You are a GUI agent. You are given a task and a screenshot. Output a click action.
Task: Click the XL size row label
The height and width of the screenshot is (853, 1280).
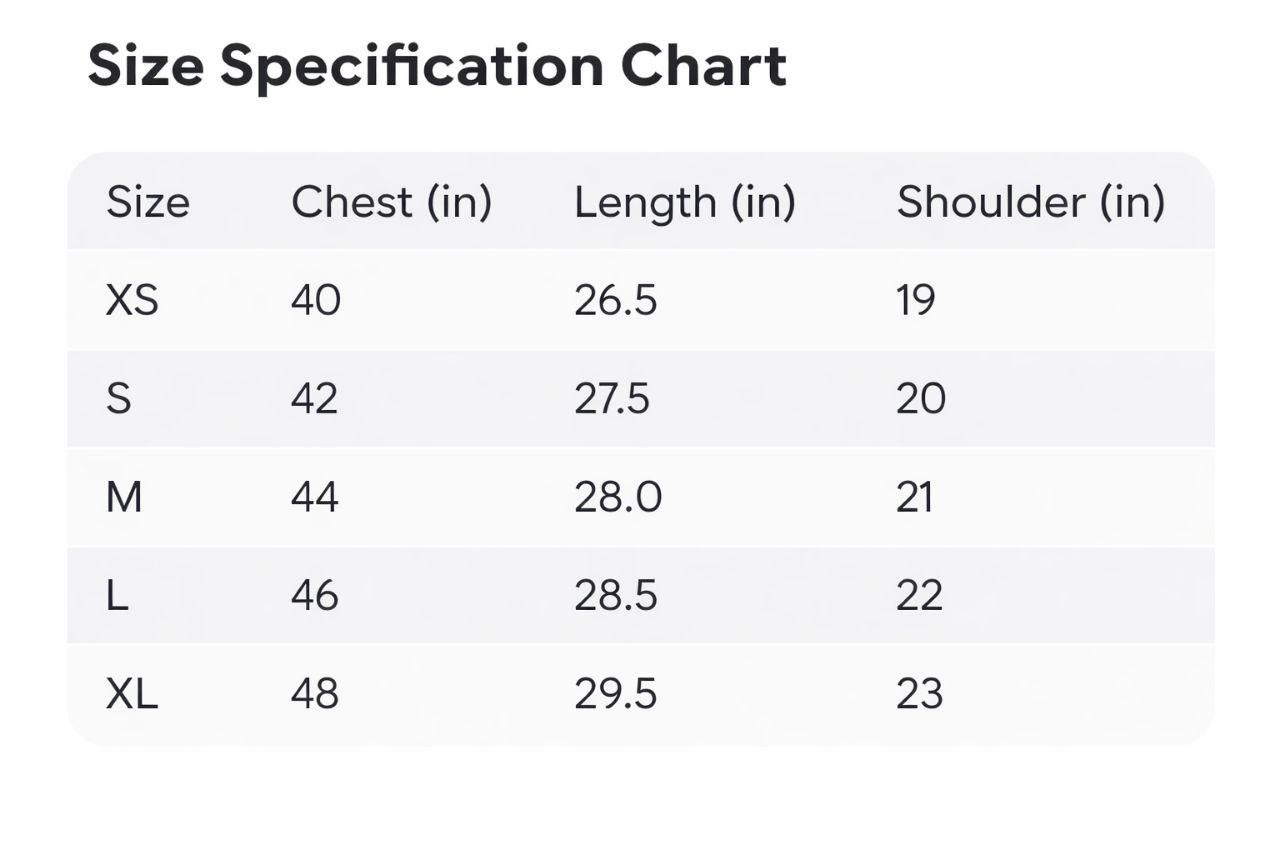point(132,694)
